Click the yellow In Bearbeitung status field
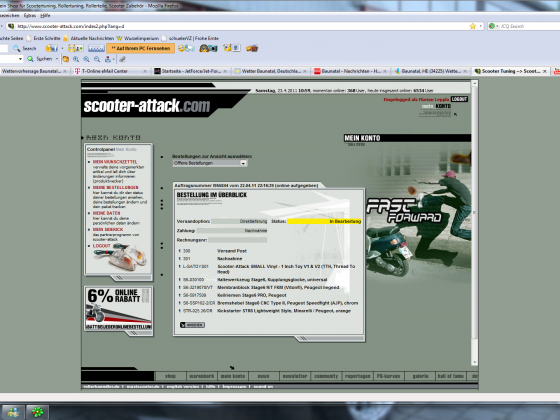This screenshot has width=560, height=420. 324,221
